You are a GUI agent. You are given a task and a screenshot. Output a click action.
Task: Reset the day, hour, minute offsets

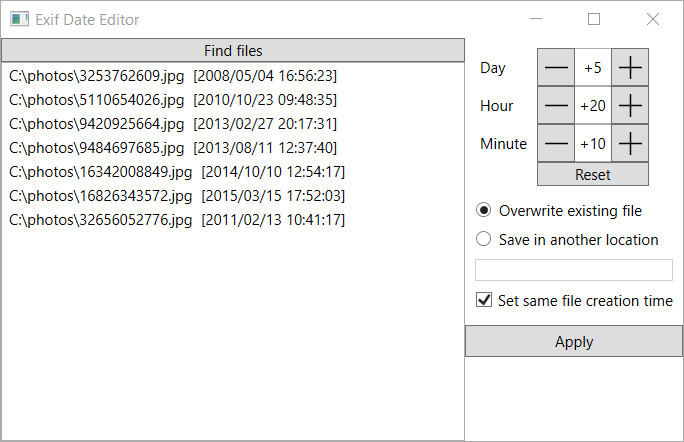coord(593,175)
